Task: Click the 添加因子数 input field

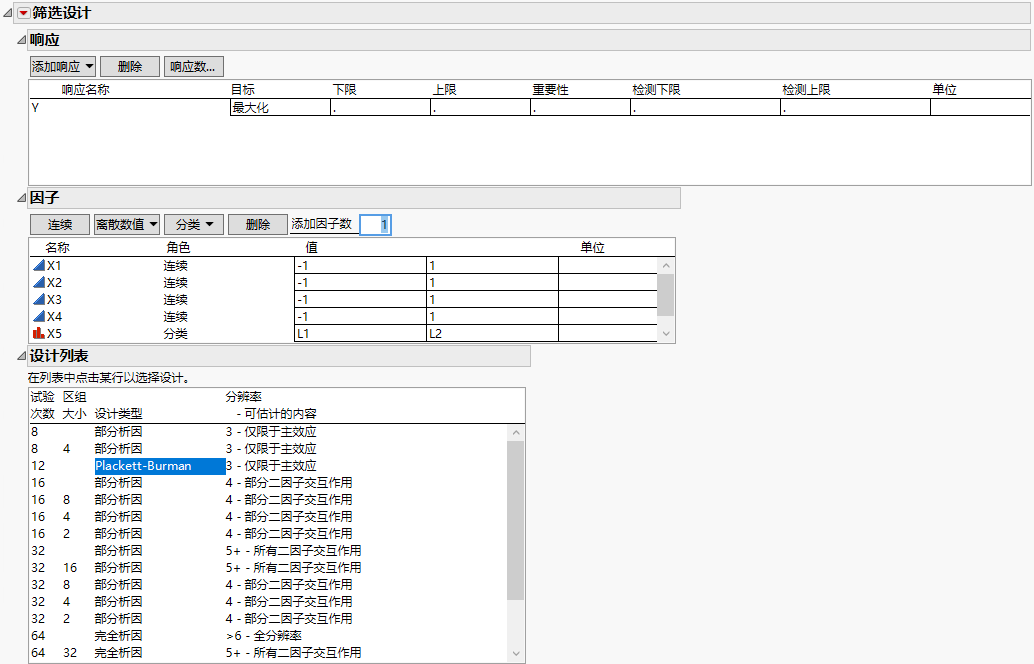Action: click(375, 225)
